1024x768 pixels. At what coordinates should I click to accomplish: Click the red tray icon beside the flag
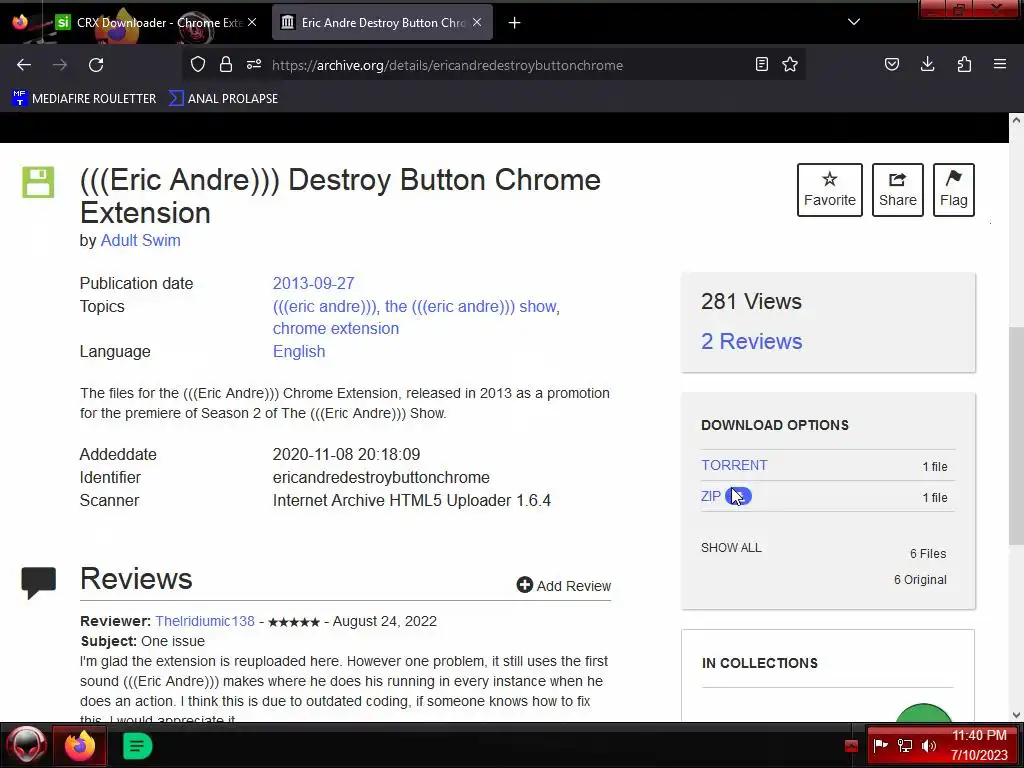pos(851,746)
